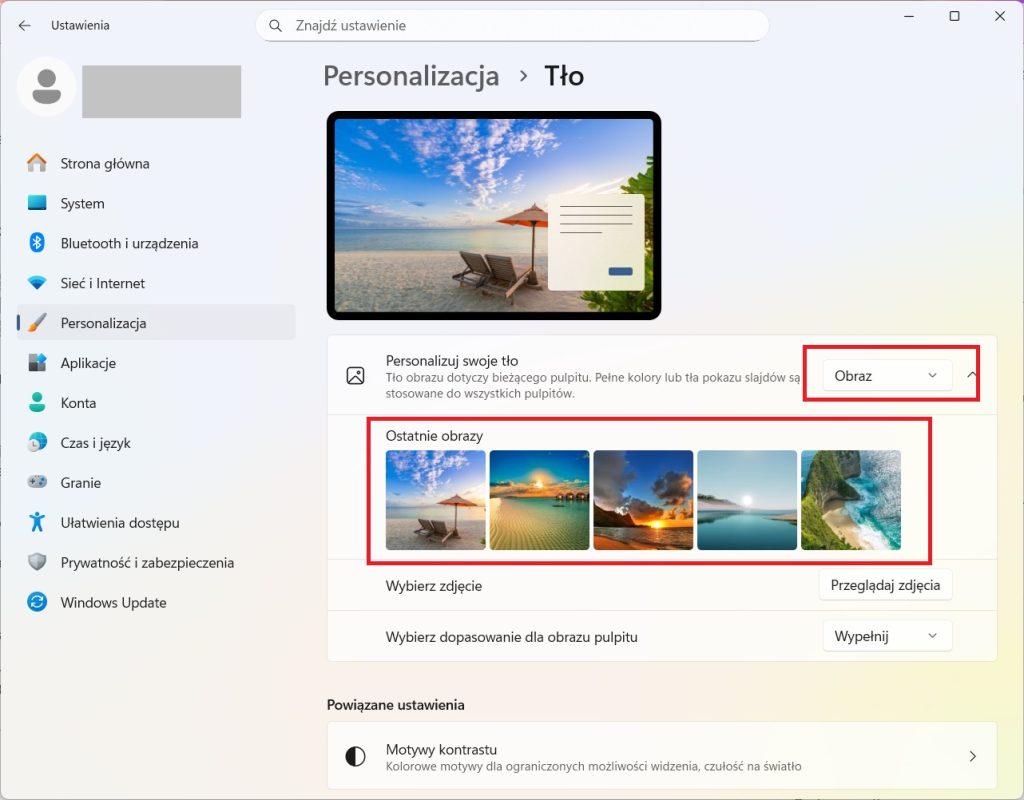The image size is (1024, 800).
Task: Click the Bluetooth i urządzenia icon
Action: pos(37,243)
